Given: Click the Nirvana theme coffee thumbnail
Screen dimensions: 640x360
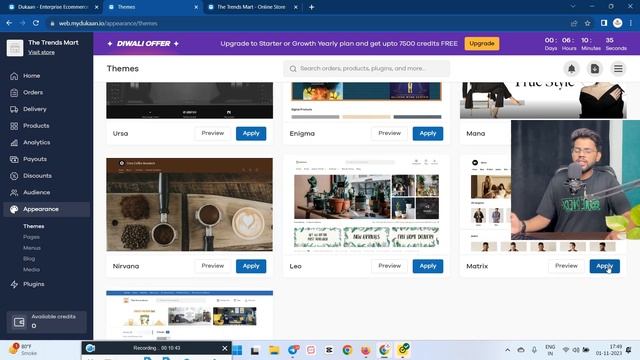Looking at the screenshot, I should coord(189,204).
